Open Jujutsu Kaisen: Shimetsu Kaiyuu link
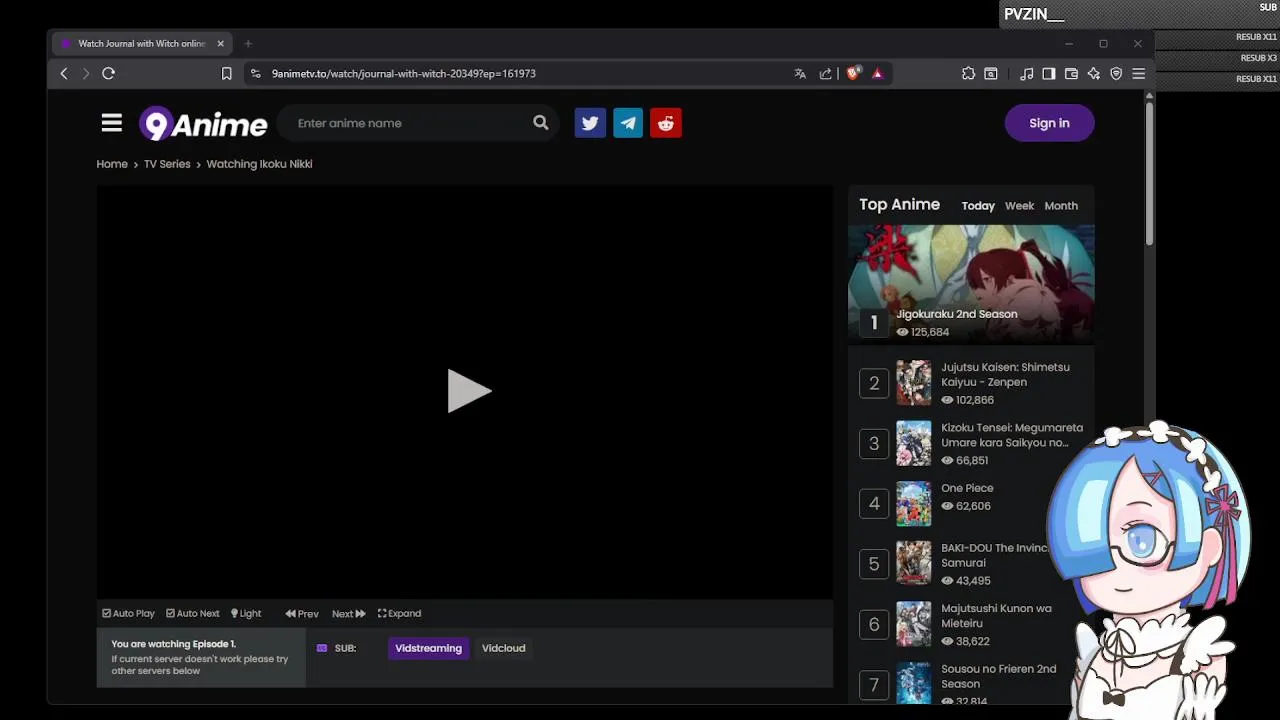The width and height of the screenshot is (1280, 720). pos(1005,375)
